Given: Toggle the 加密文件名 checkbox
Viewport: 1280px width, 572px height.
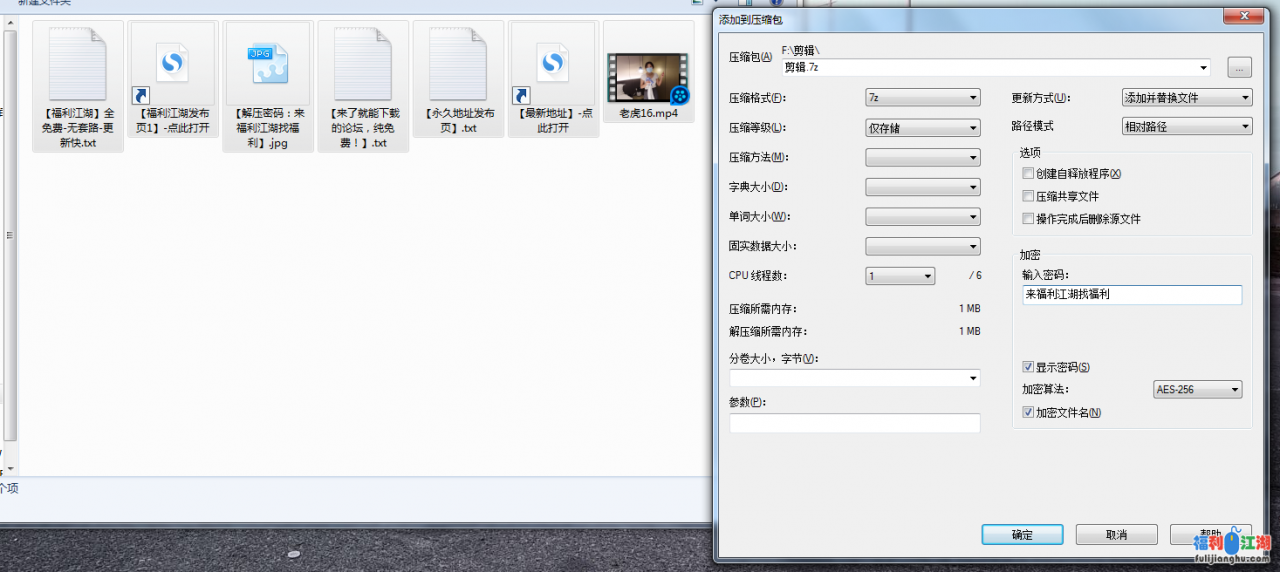Looking at the screenshot, I should [x=1028, y=412].
